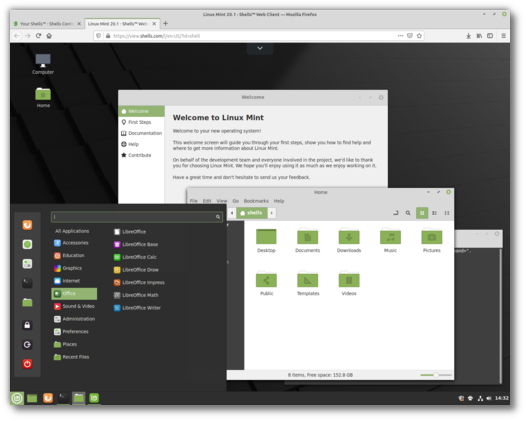Click the back path arrow before shells

[232, 213]
